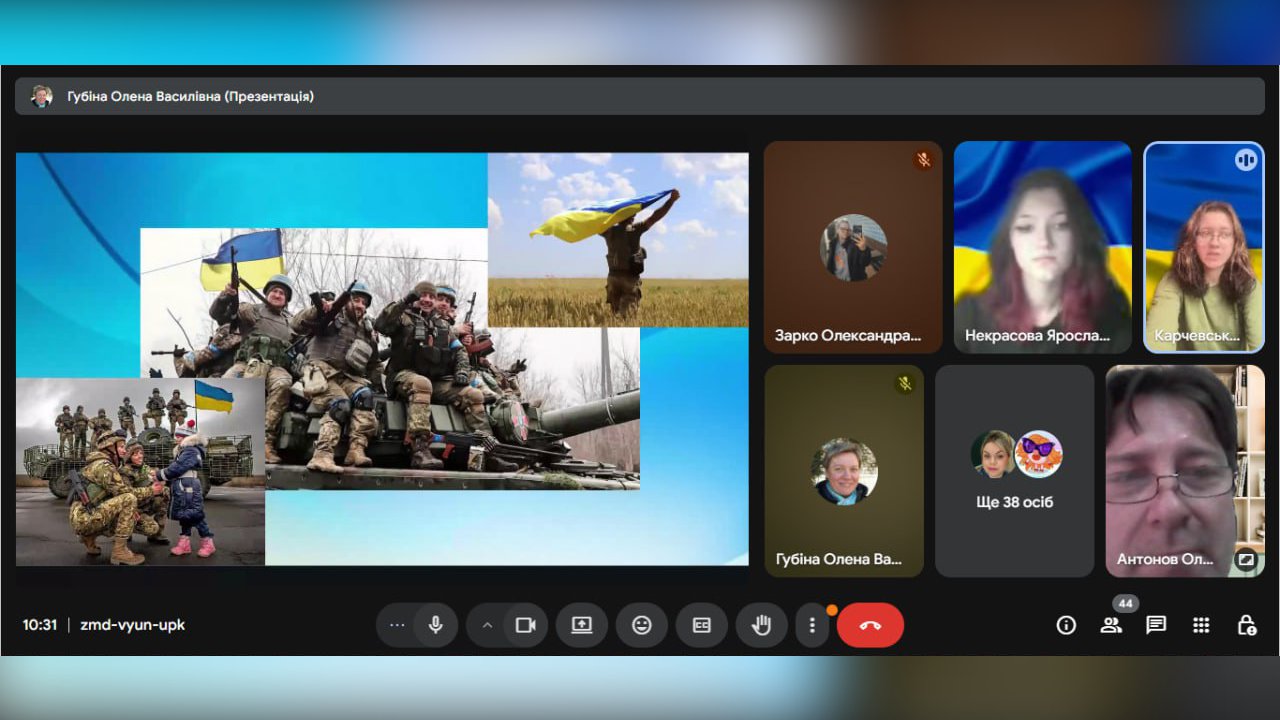This screenshot has width=1280, height=720.
Task: Open meeting details info icon
Action: pyautogui.click(x=1066, y=625)
